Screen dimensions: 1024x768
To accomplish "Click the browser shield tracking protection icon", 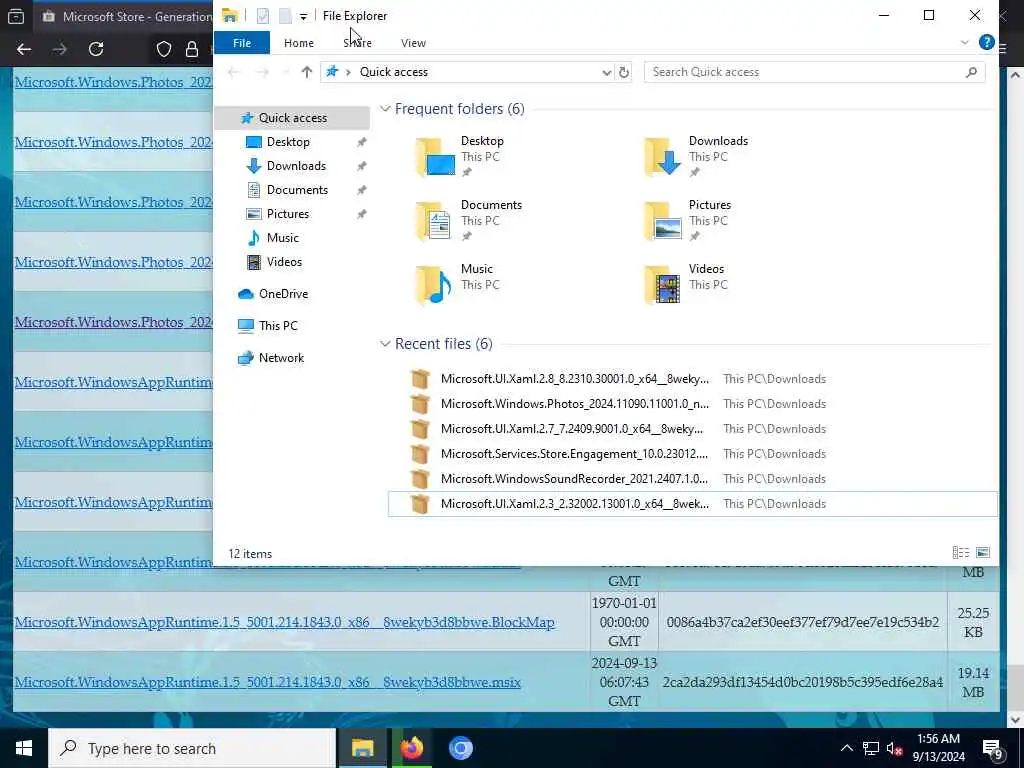I will 164,49.
